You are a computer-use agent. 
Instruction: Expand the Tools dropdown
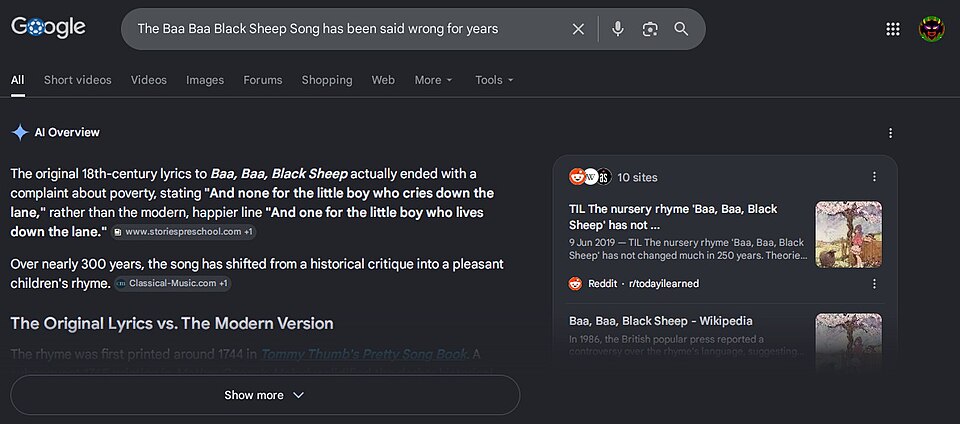[494, 80]
